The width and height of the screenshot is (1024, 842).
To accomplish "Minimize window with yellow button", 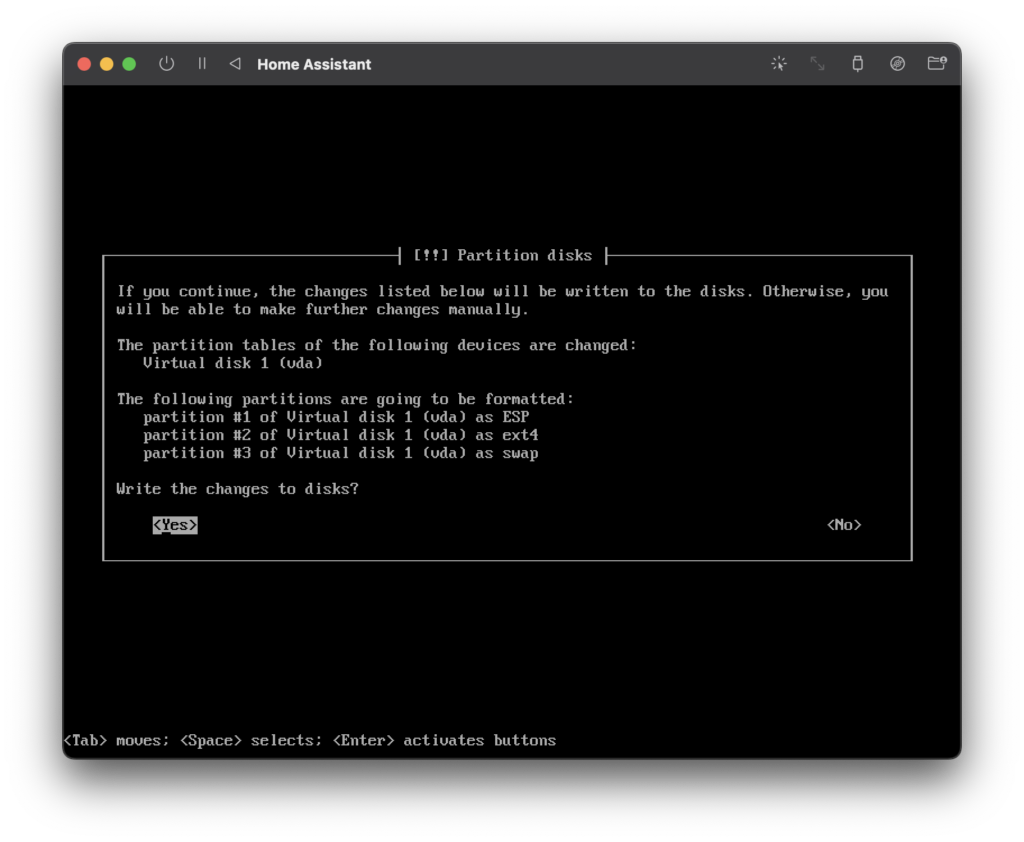I will [x=106, y=64].
